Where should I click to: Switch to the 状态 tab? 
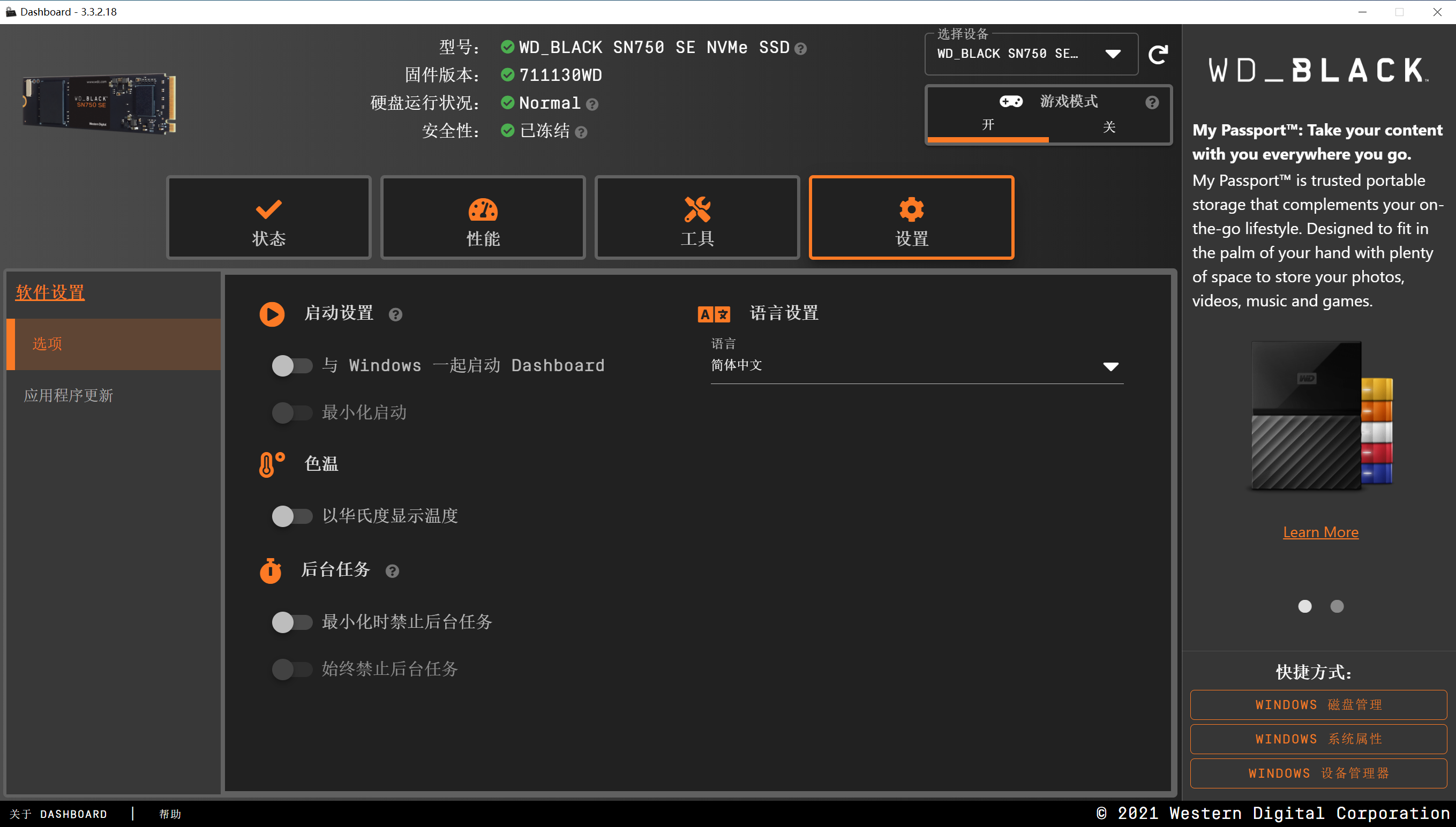[269, 217]
